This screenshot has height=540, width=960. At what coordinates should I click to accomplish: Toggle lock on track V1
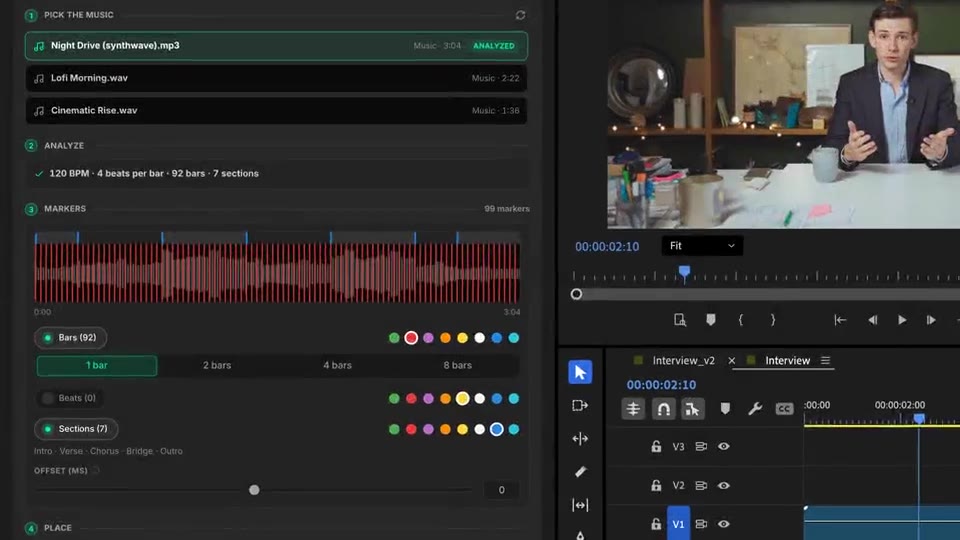pyautogui.click(x=656, y=524)
